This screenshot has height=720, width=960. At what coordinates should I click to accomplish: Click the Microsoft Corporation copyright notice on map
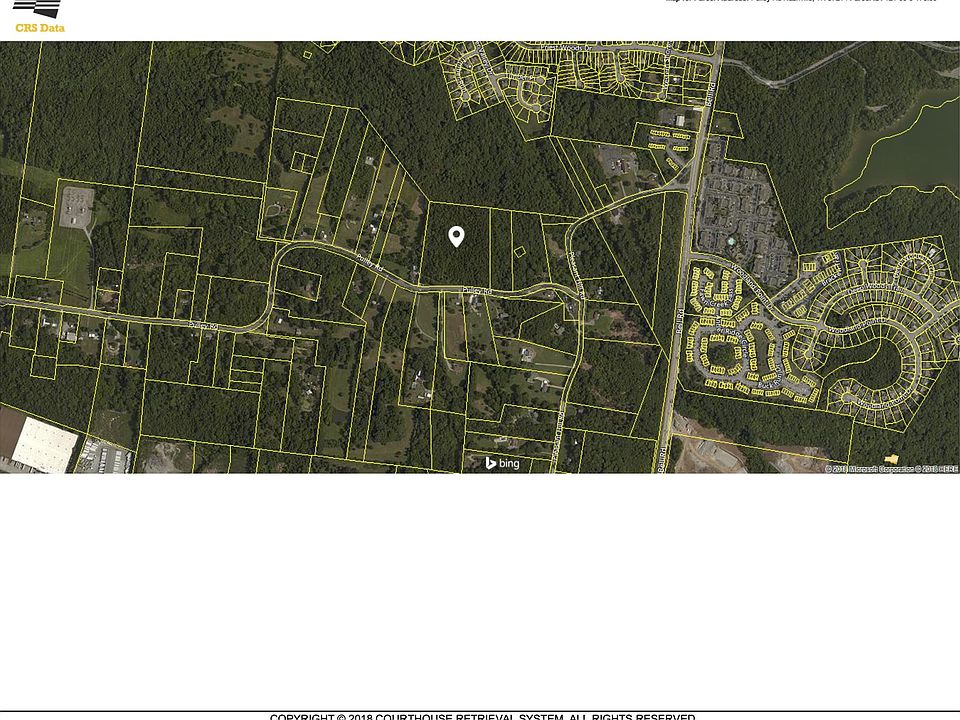pyautogui.click(x=891, y=469)
